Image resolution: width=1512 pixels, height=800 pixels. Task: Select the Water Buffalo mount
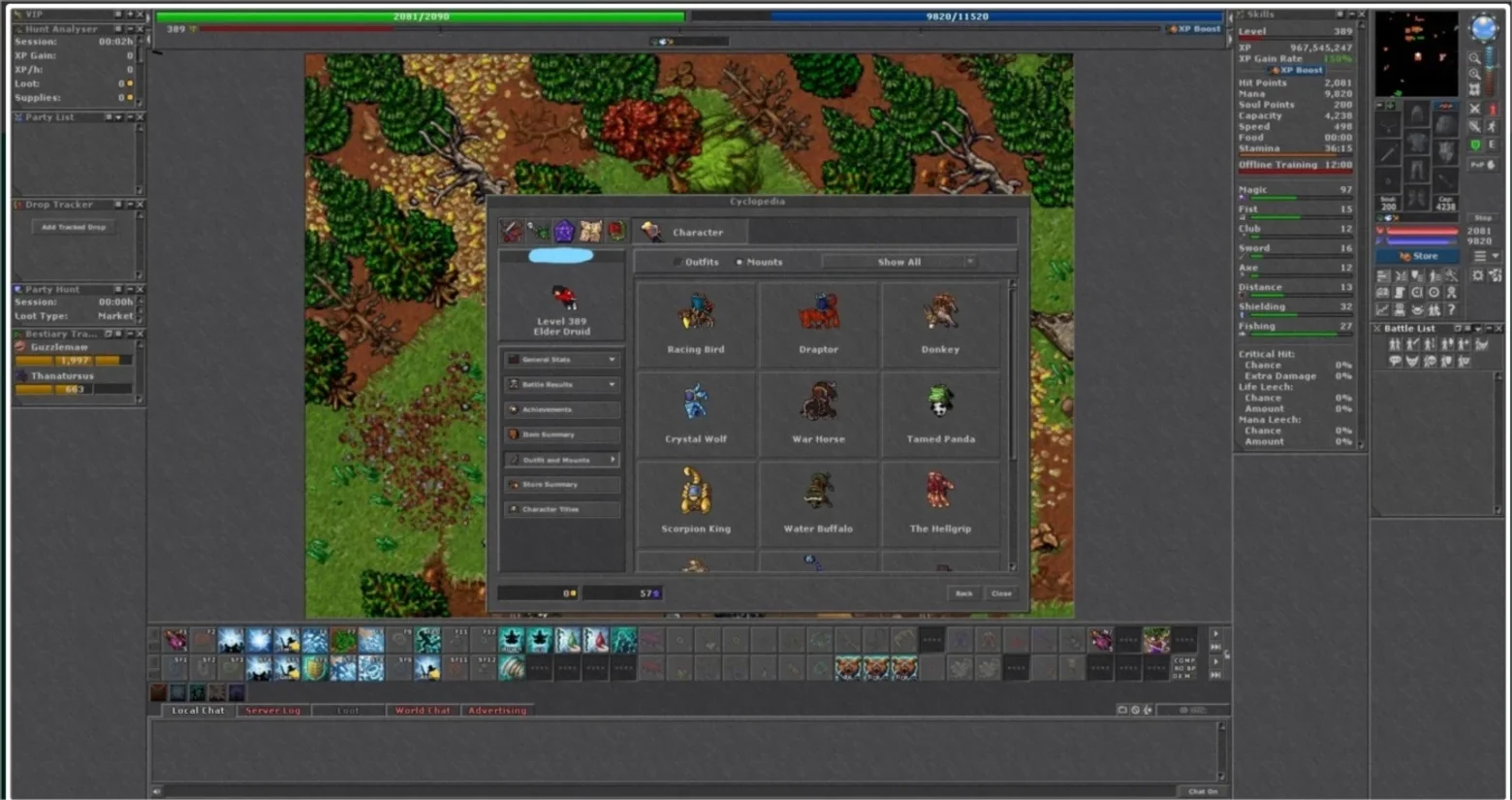click(x=818, y=504)
